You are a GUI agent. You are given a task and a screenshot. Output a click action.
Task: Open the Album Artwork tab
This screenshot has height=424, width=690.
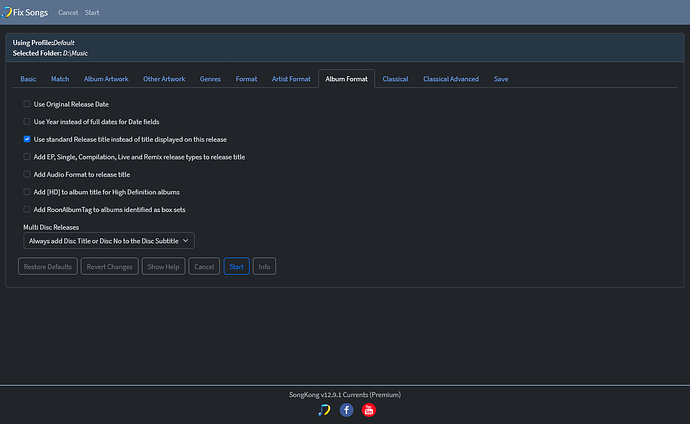pyautogui.click(x=106, y=79)
